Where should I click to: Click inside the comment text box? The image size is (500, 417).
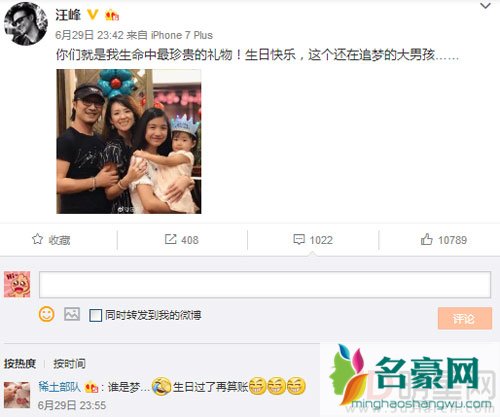[265, 284]
